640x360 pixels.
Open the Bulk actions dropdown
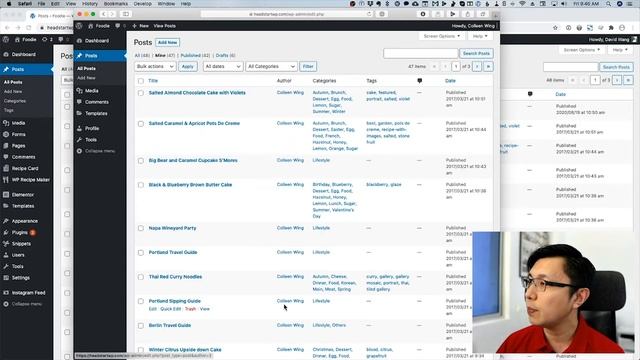(155, 67)
